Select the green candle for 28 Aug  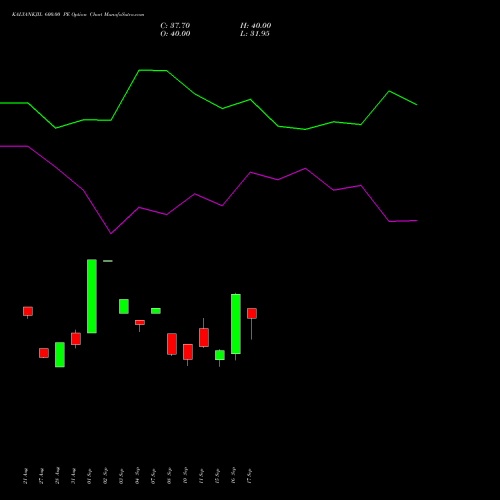point(60,355)
